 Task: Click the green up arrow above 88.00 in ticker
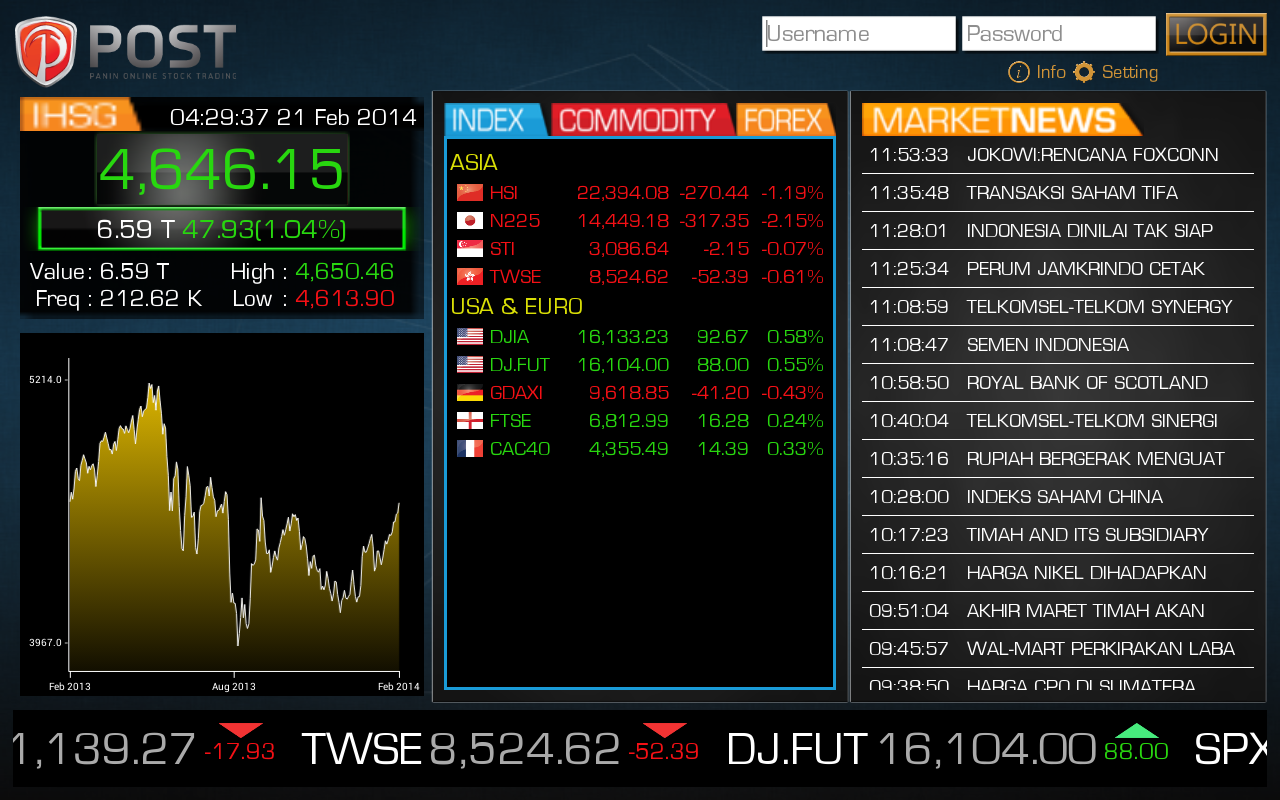1136,730
